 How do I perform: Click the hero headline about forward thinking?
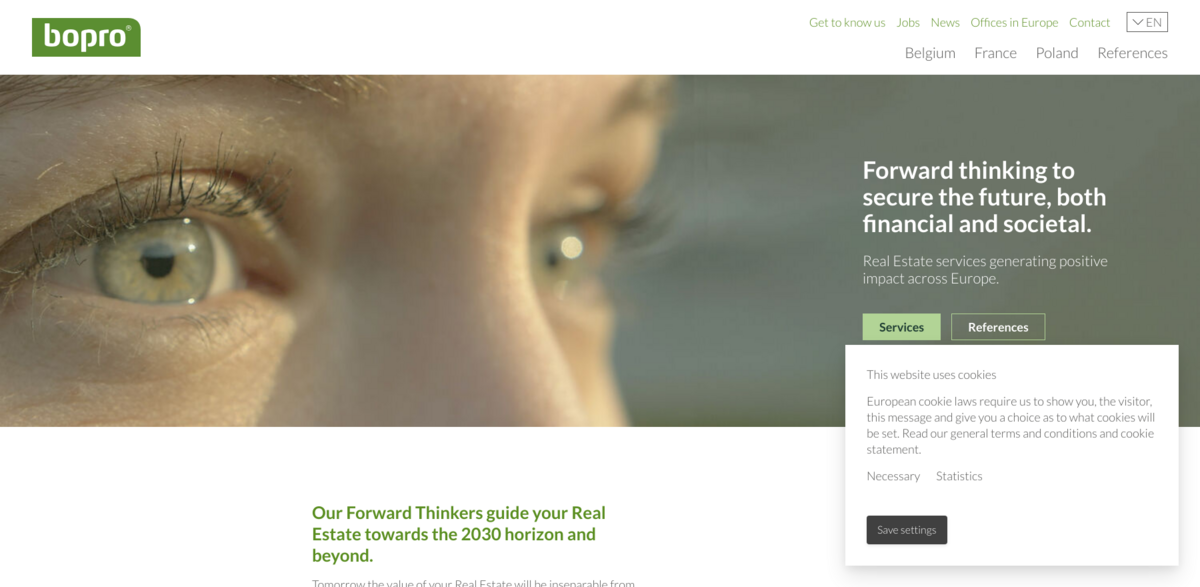click(x=984, y=197)
